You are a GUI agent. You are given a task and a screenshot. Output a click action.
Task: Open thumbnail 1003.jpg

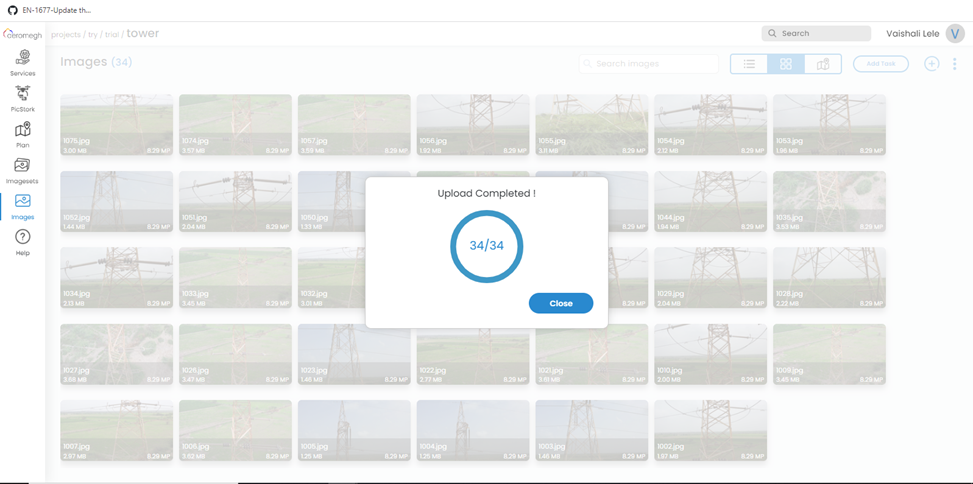pyautogui.click(x=592, y=431)
